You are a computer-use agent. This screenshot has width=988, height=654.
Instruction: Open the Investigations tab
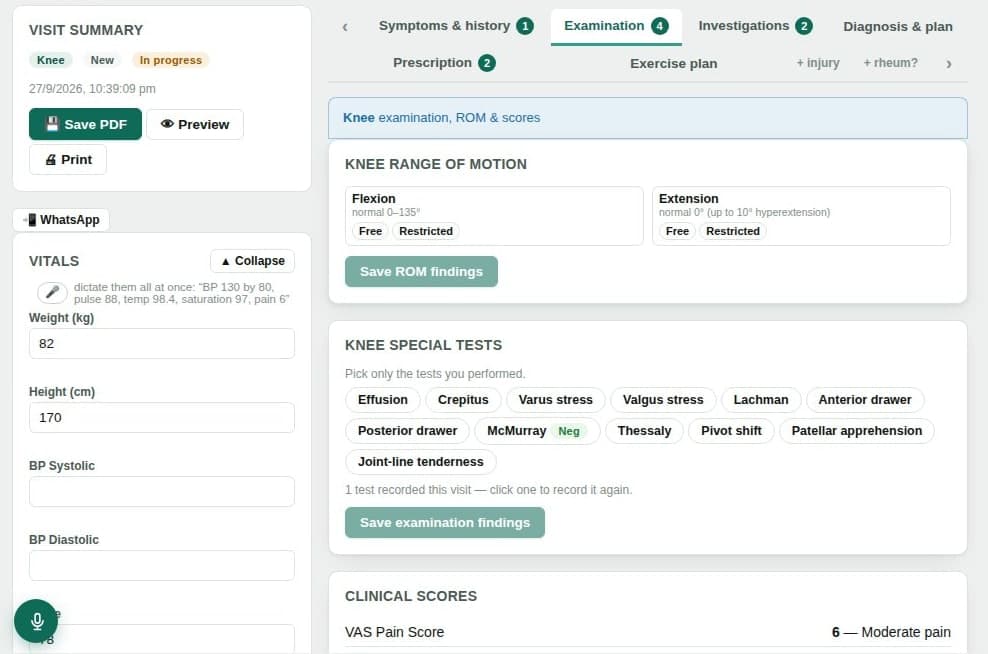(755, 26)
